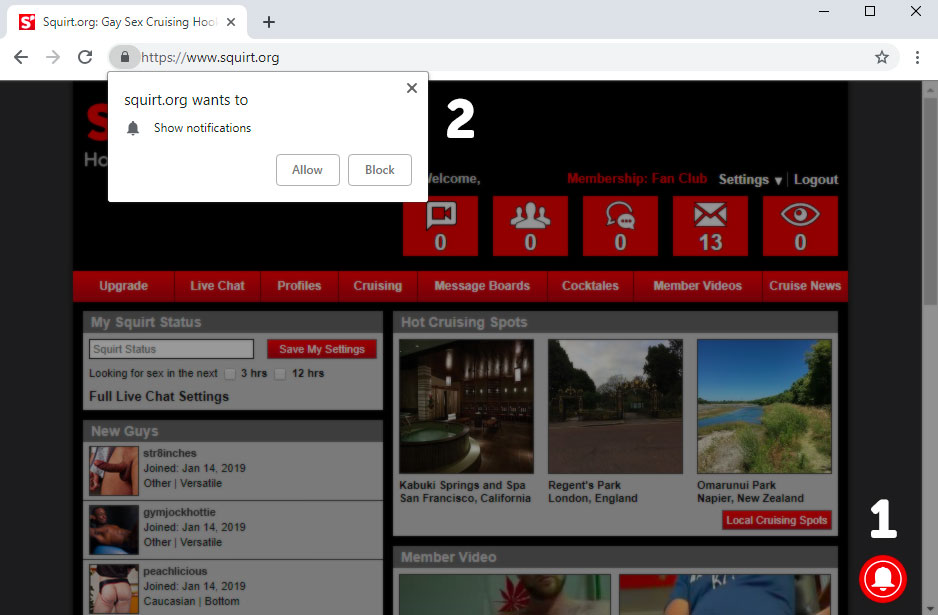Open the buddies counter tile

530,226
